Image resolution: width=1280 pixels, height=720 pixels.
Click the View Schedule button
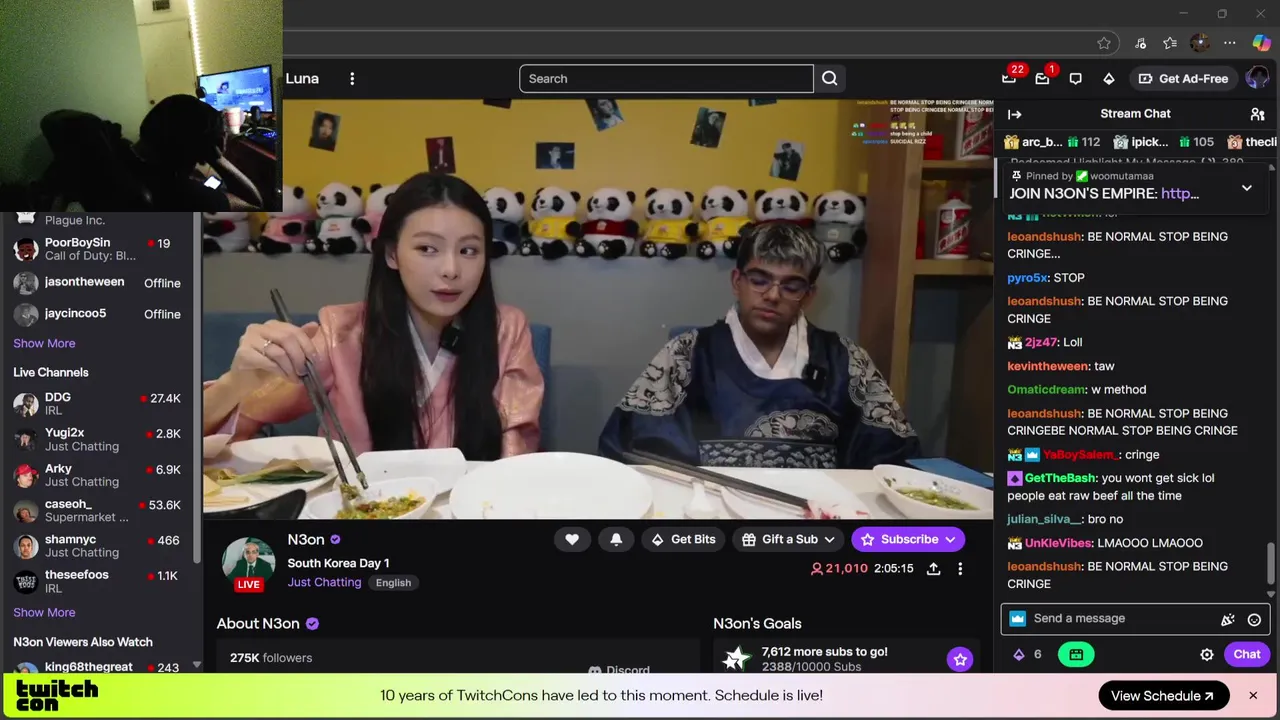coord(1162,696)
